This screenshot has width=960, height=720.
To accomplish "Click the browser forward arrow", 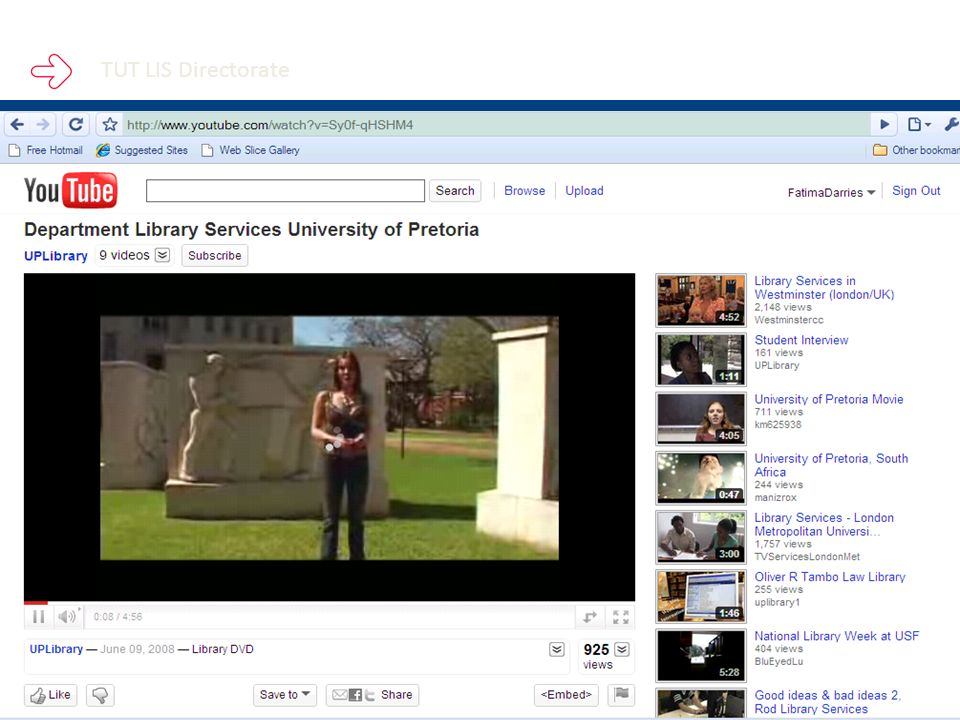I will [43, 125].
